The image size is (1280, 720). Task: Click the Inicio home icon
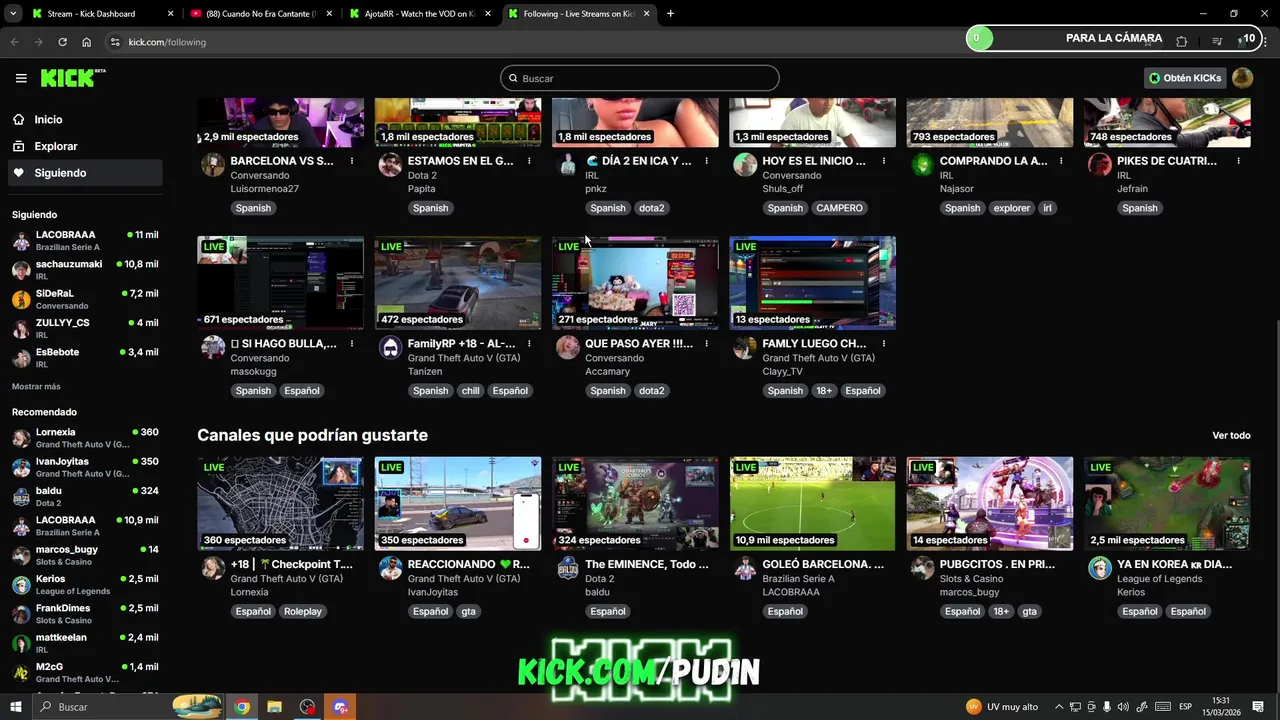(19, 119)
